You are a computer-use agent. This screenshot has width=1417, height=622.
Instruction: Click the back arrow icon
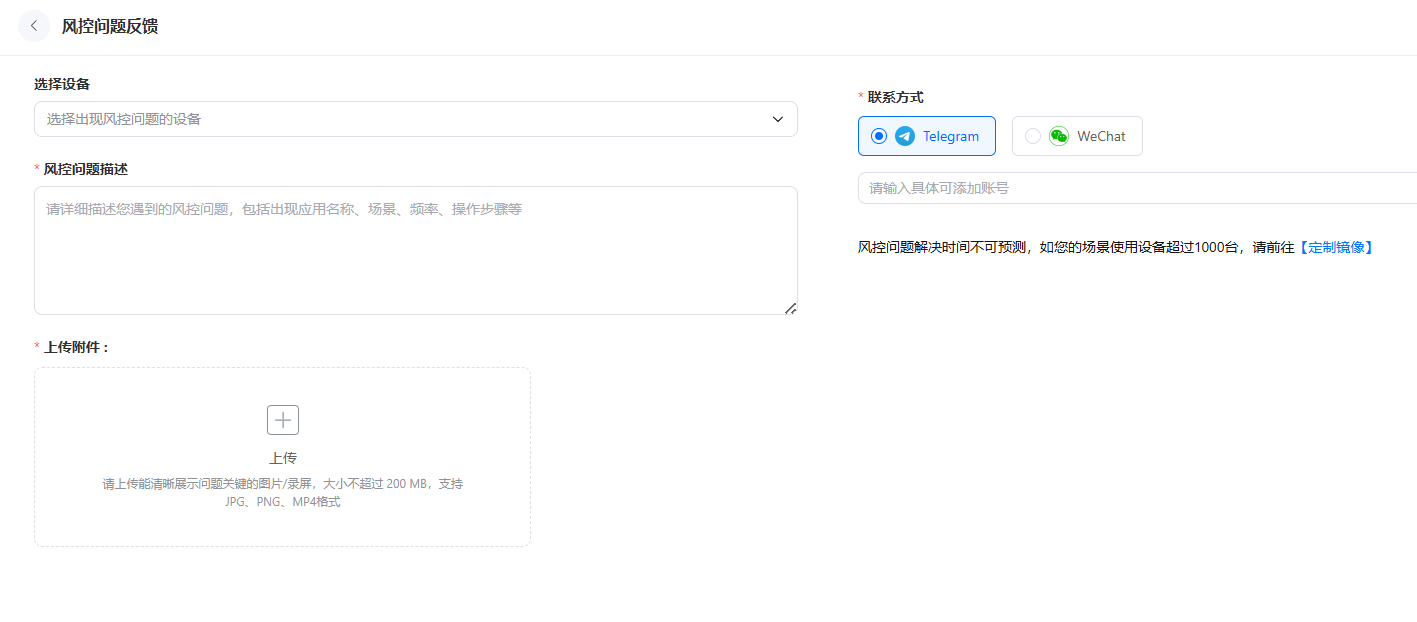pyautogui.click(x=33, y=26)
